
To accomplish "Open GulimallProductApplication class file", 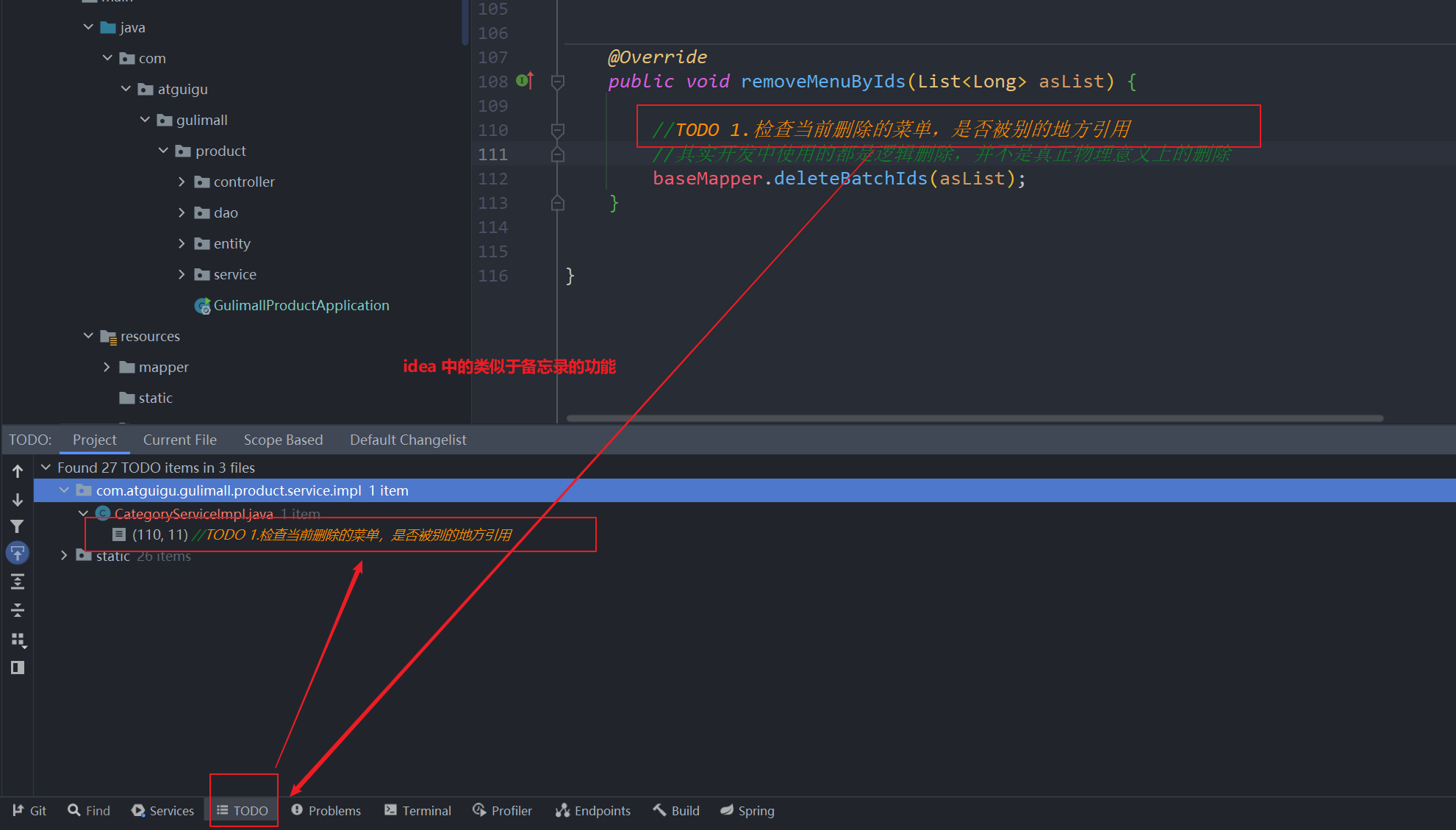I will tap(301, 305).
